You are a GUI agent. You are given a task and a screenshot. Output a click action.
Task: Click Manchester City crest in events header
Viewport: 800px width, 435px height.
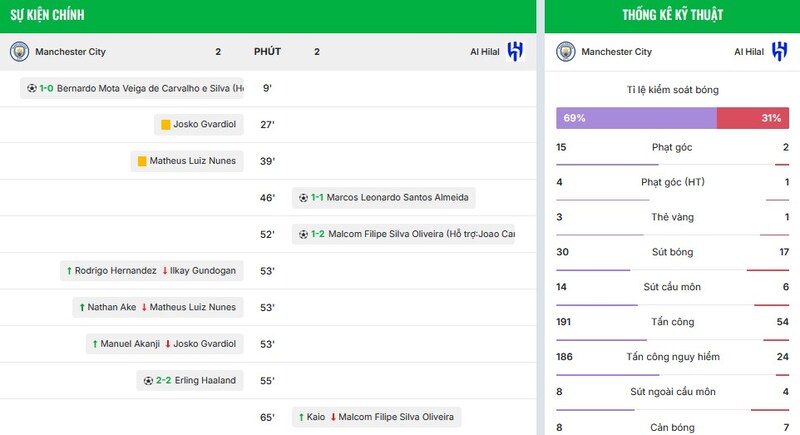[x=19, y=52]
